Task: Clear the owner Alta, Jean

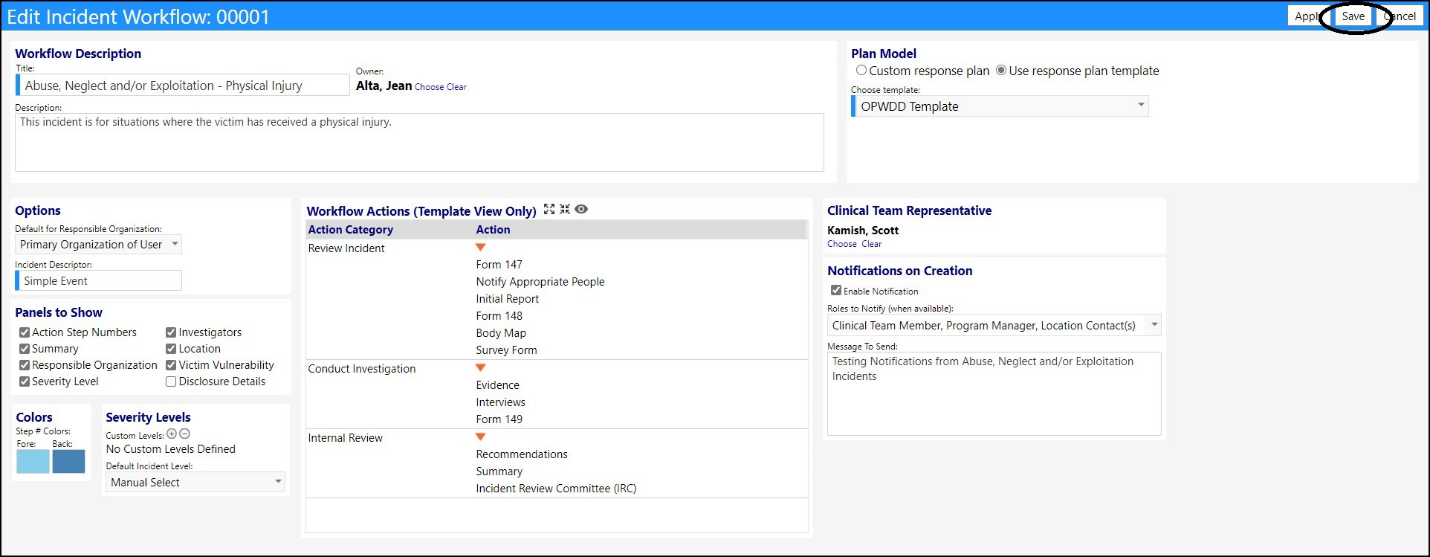Action: (456, 87)
